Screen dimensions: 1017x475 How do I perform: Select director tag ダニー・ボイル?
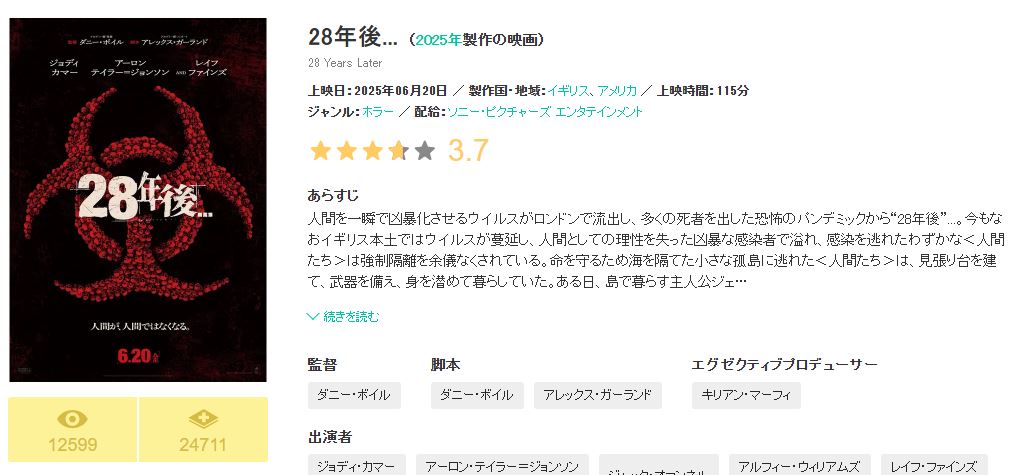[354, 395]
